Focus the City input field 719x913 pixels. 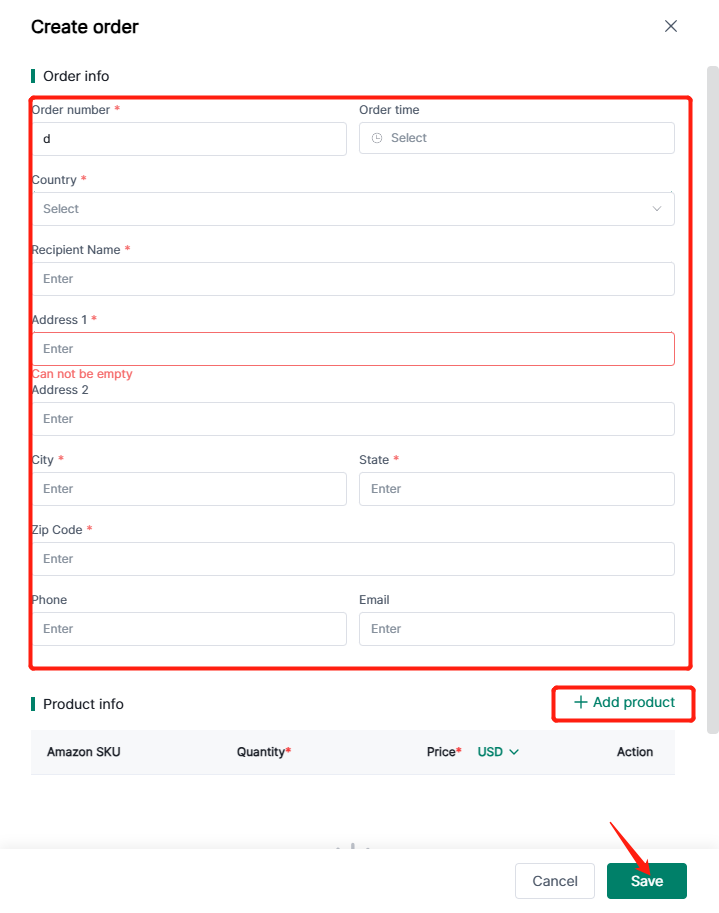tap(188, 489)
